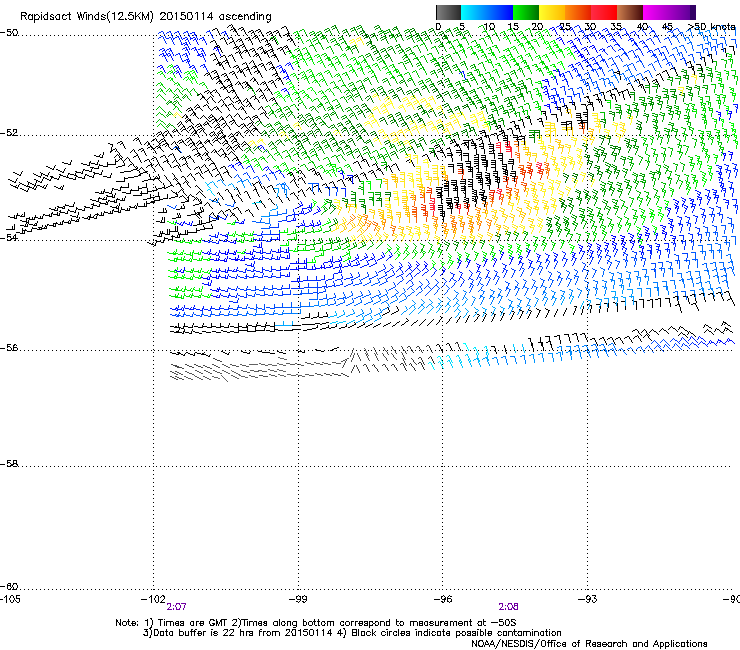Click the purple '2:07' time marker
Screen dimensions: 740x650
(x=176, y=607)
